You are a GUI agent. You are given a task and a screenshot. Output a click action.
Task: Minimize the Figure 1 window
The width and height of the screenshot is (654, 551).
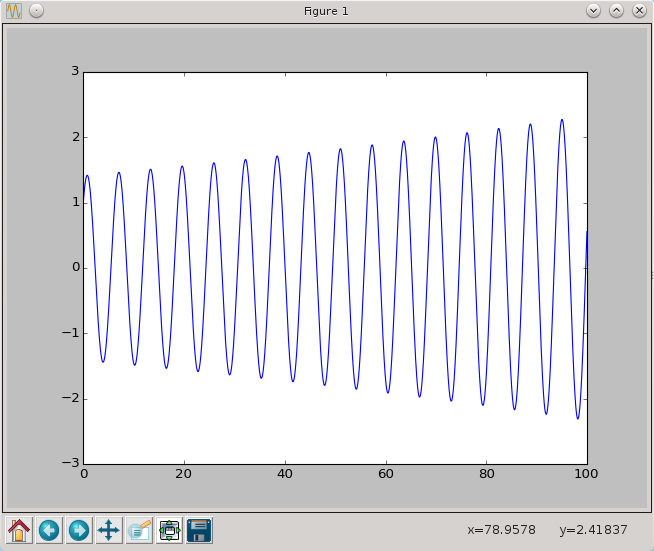click(593, 11)
